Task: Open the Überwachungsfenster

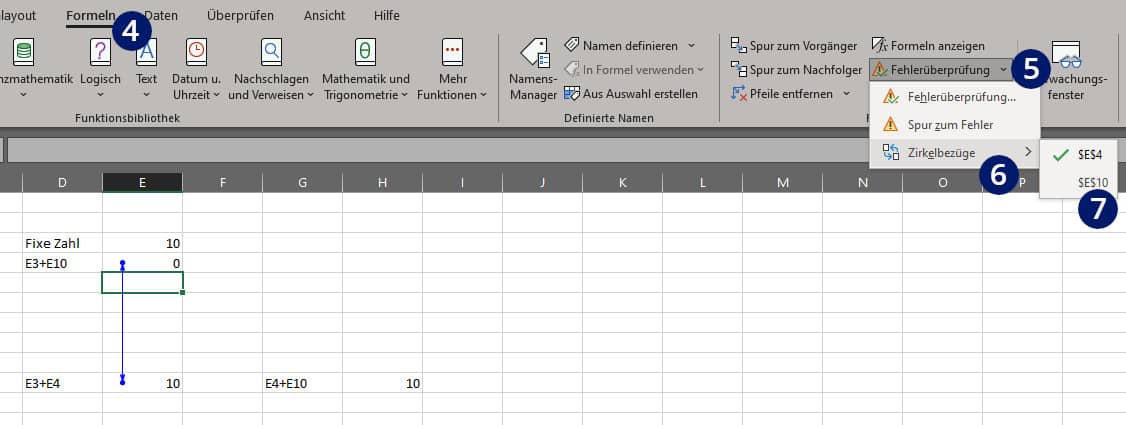Action: [1071, 69]
